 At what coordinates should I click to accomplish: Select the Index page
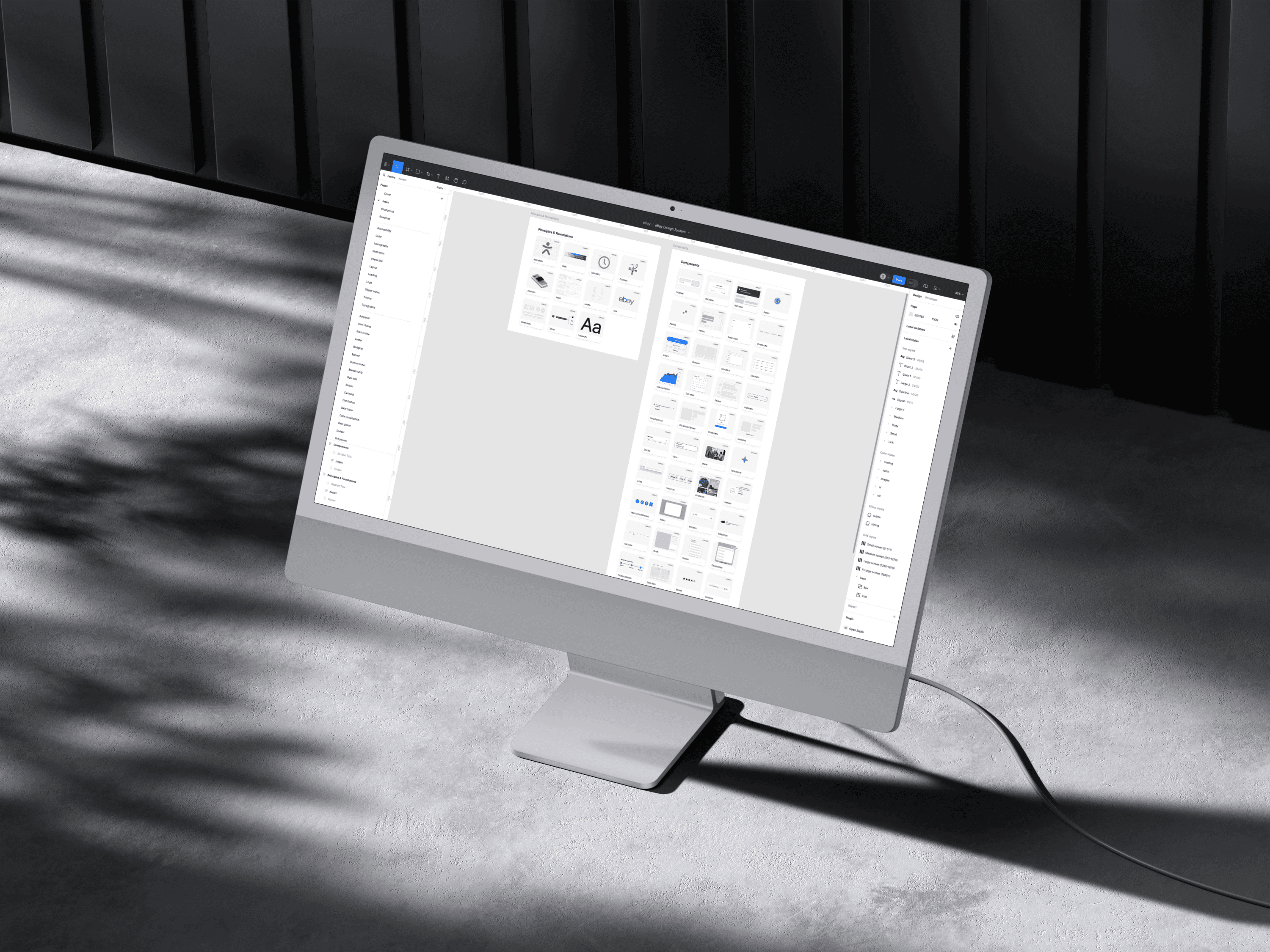386,202
